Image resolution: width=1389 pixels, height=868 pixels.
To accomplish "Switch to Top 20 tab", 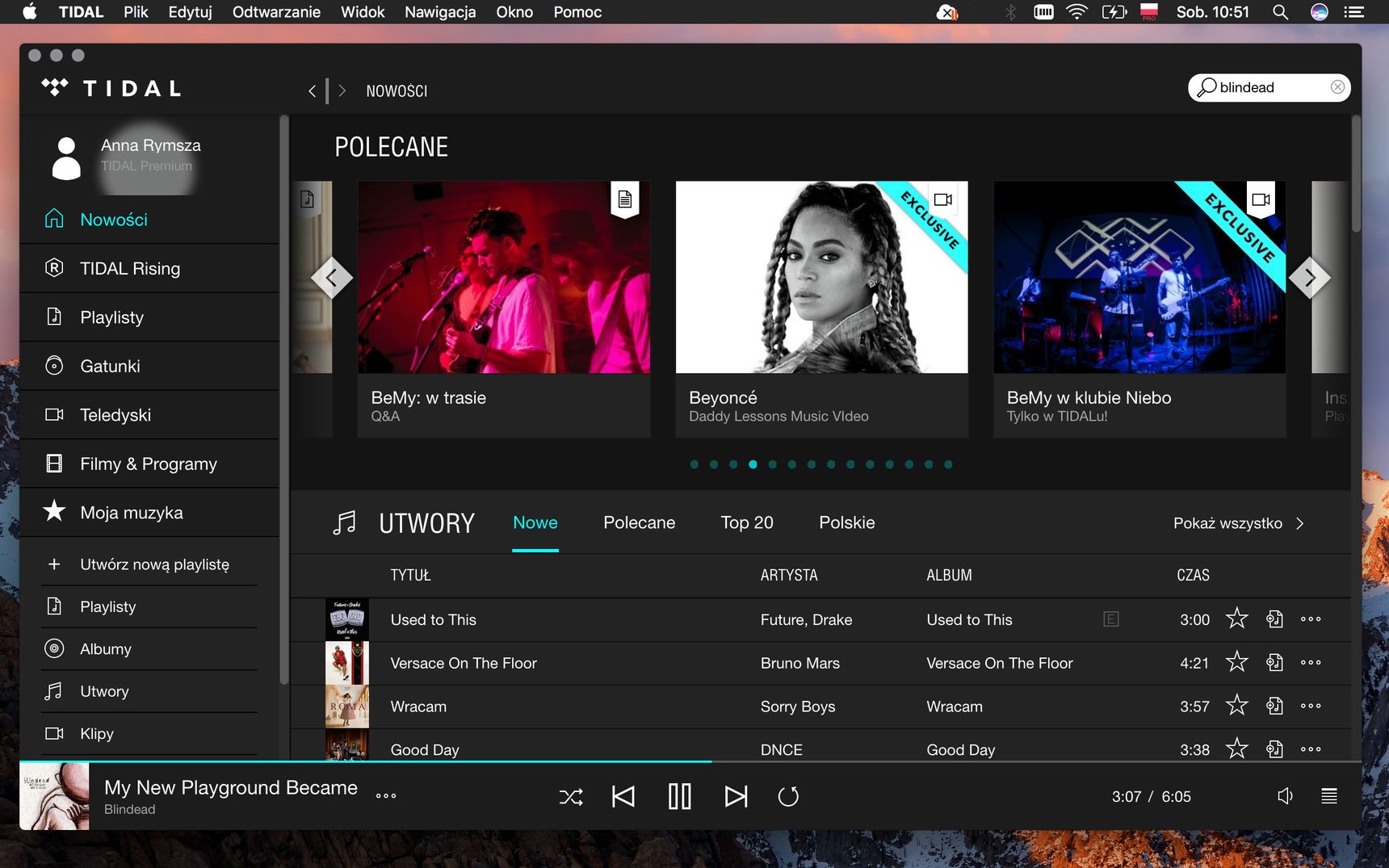I will pos(747,523).
